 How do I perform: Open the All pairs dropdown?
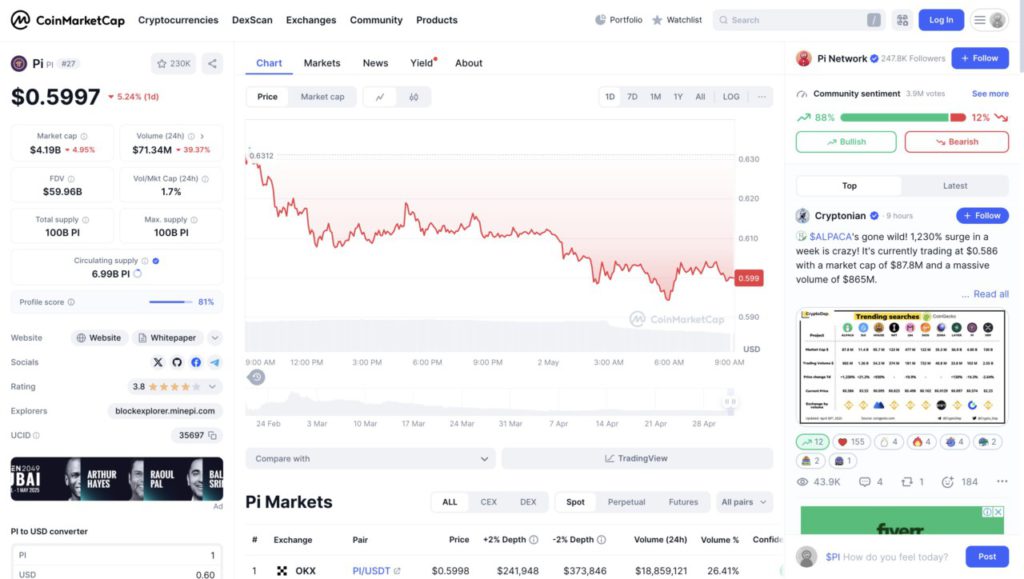[744, 502]
